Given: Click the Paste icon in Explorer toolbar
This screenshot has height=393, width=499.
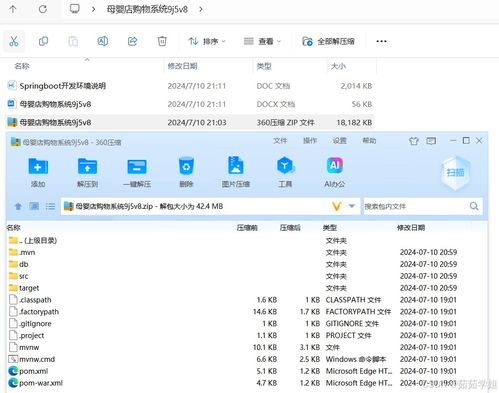Looking at the screenshot, I should [x=73, y=41].
